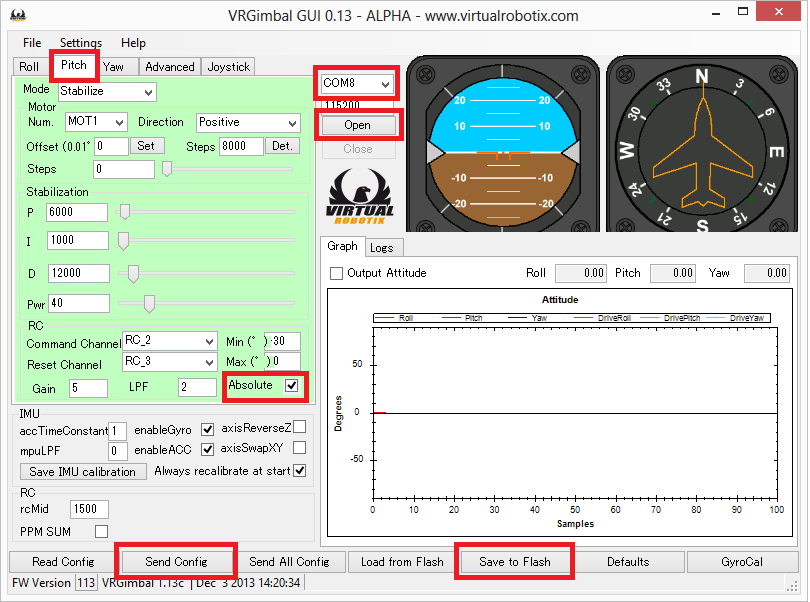Click the Pwr slider track
The width and height of the screenshot is (810, 602).
pyautogui.click(x=206, y=303)
